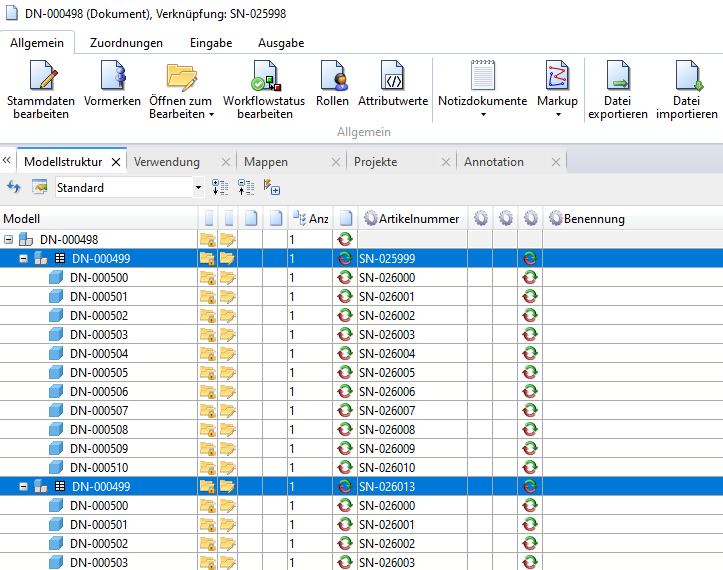The image size is (723, 570).
Task: Click the Vormerken ribbon icon
Action: click(x=112, y=77)
